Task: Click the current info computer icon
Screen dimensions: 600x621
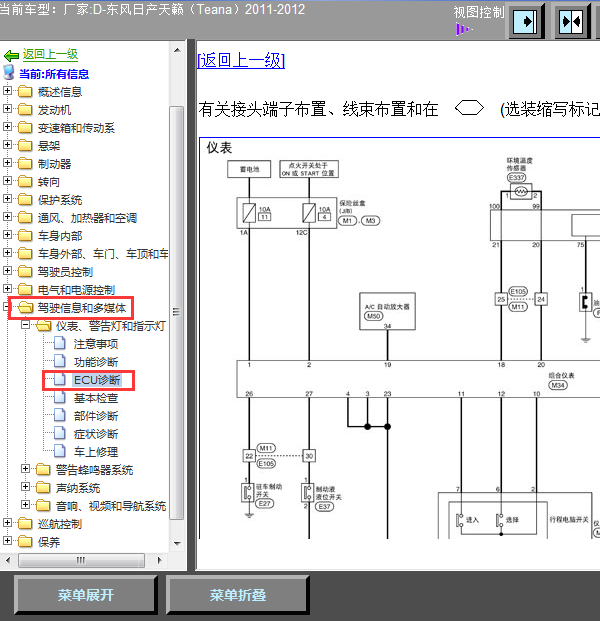Action: (x=9, y=73)
